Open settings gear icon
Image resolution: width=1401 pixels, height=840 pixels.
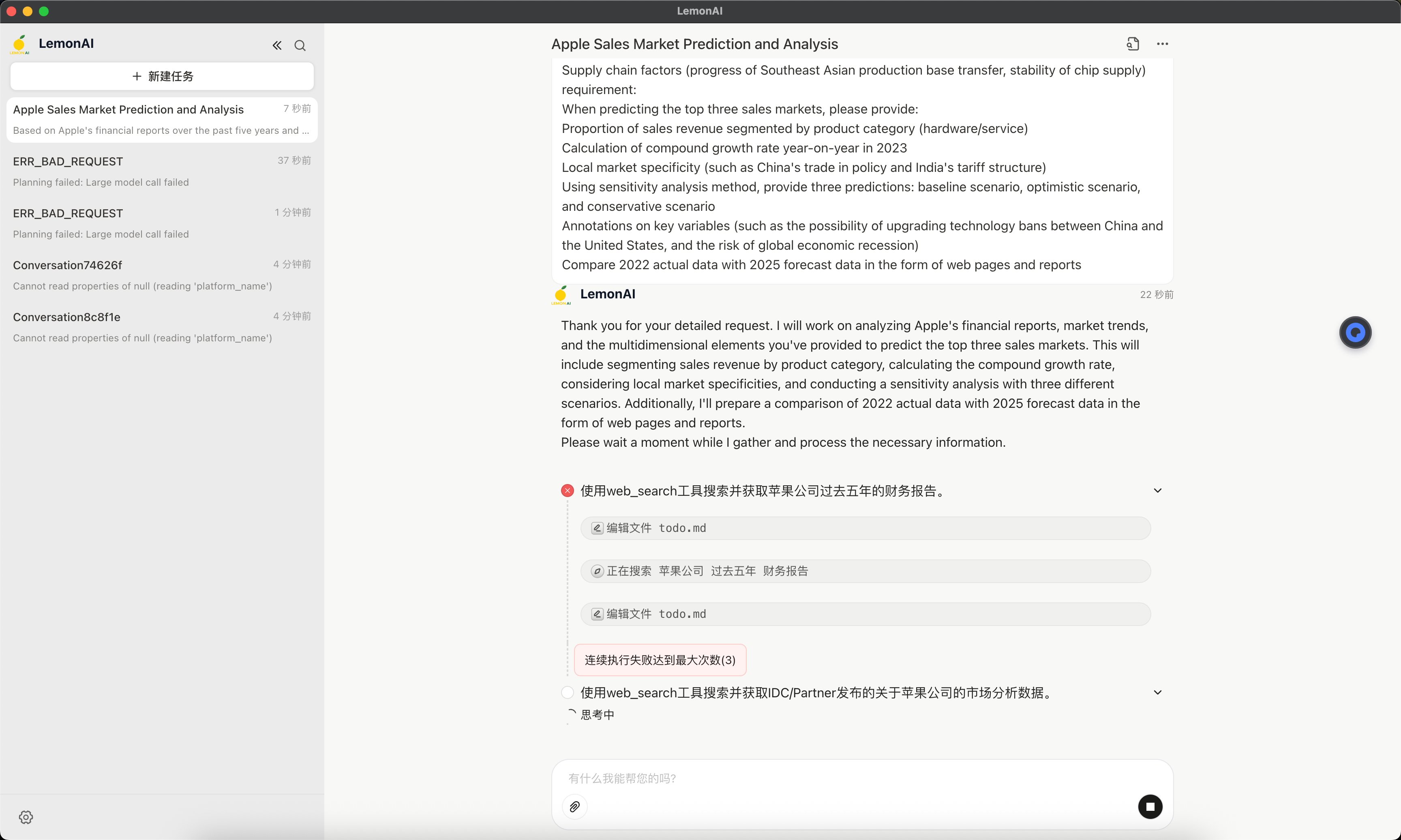26,817
